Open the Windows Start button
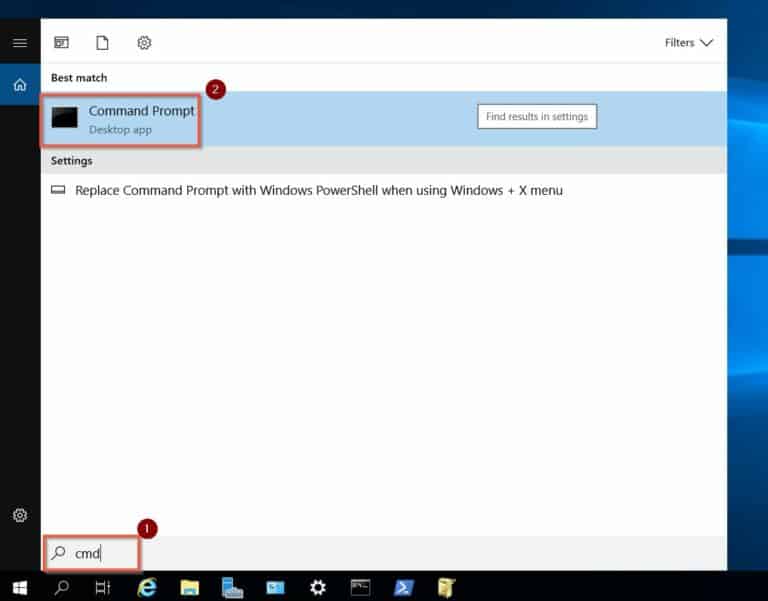Image resolution: width=768 pixels, height=601 pixels. coord(20,587)
